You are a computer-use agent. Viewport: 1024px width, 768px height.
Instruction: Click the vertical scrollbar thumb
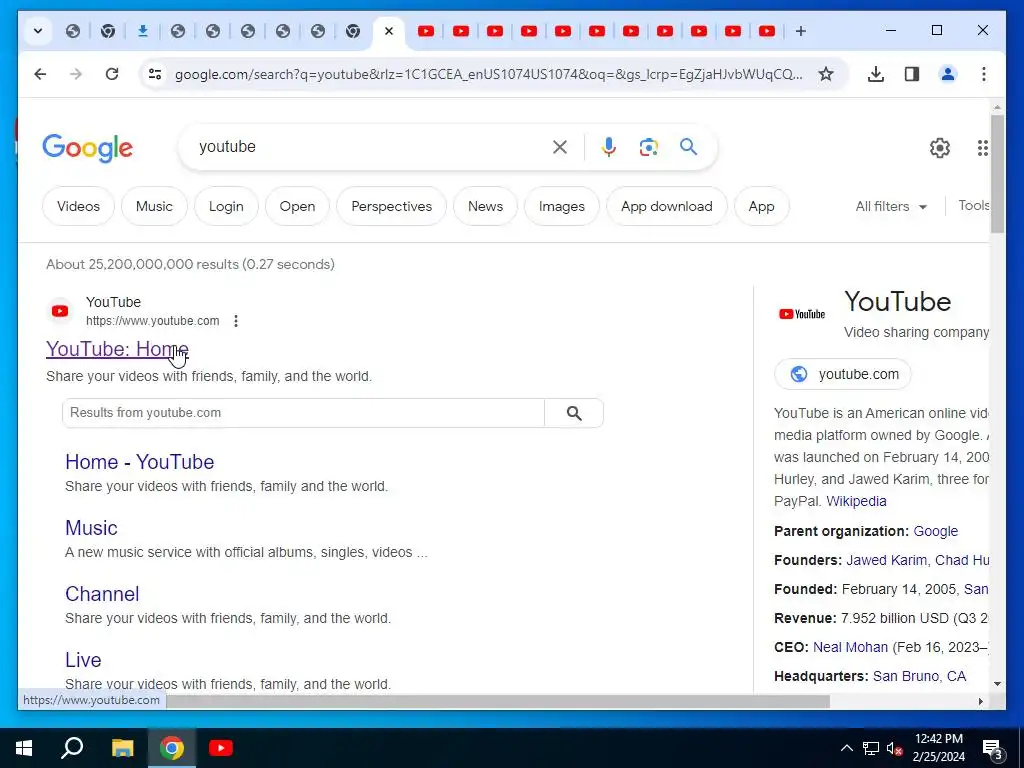click(997, 174)
